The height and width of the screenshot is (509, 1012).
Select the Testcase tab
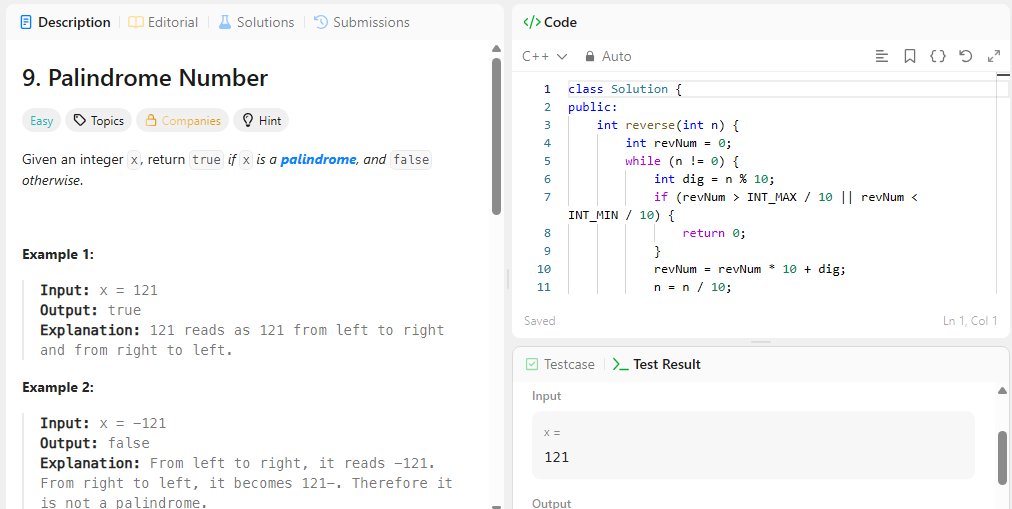[560, 364]
